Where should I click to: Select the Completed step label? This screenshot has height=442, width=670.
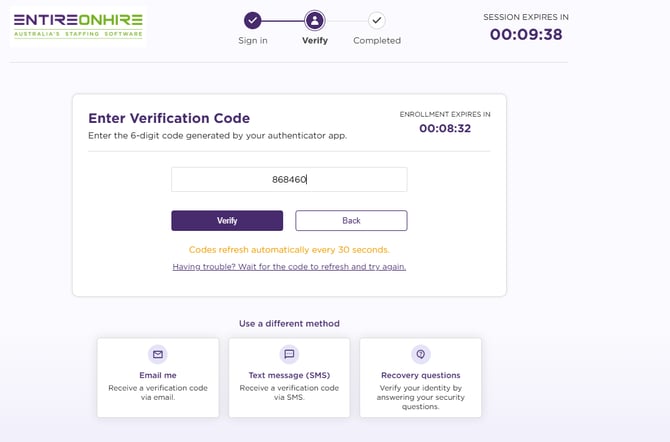[x=377, y=41]
